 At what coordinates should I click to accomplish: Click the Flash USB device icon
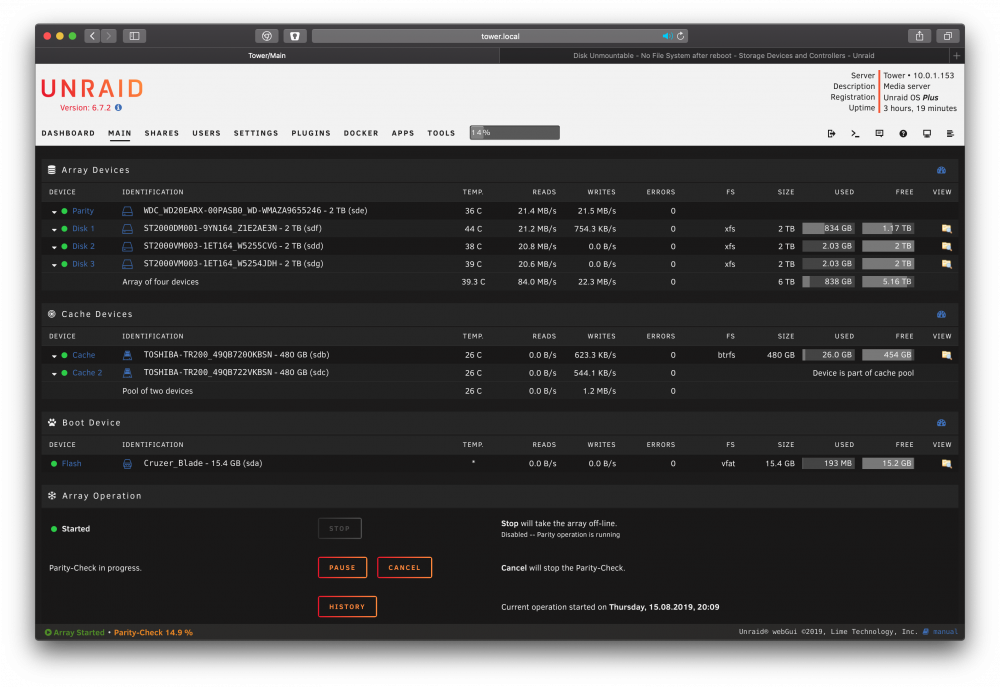coord(128,464)
